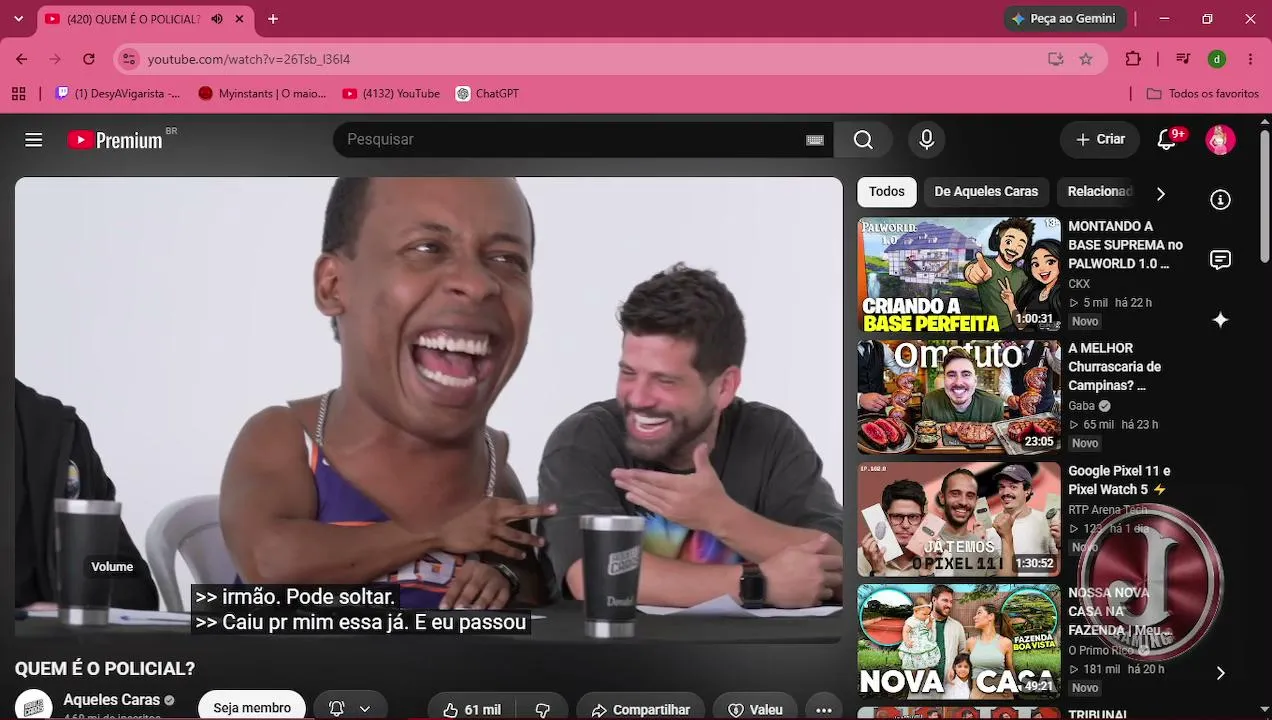
Task: Open the Chrome profile d avatar
Action: tap(1217, 59)
